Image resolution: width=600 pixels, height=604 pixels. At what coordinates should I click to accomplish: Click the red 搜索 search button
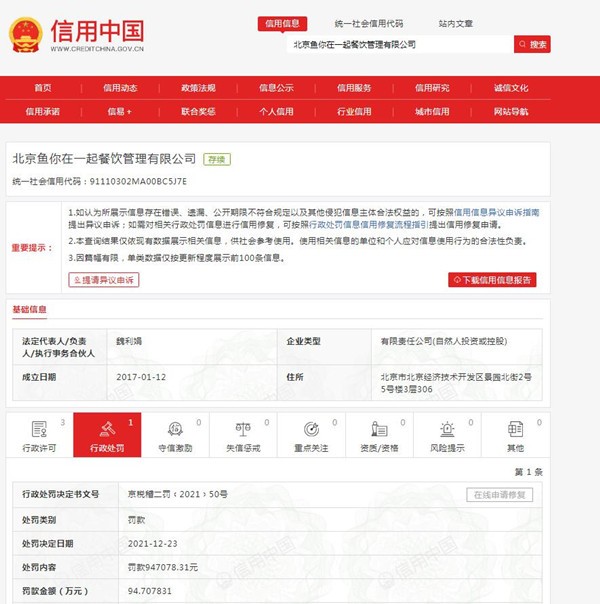[532, 44]
